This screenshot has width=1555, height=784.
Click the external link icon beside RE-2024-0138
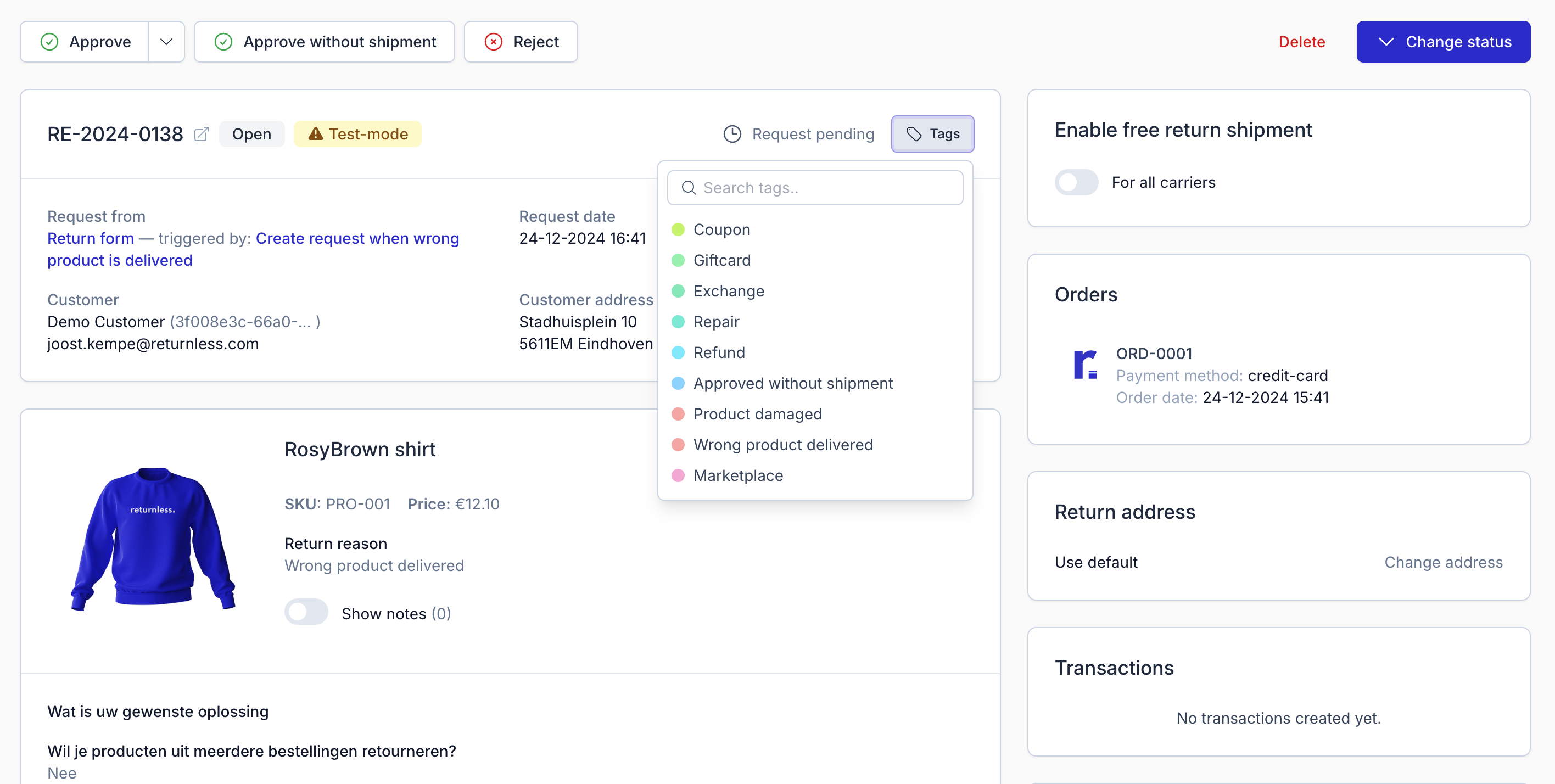tap(201, 134)
